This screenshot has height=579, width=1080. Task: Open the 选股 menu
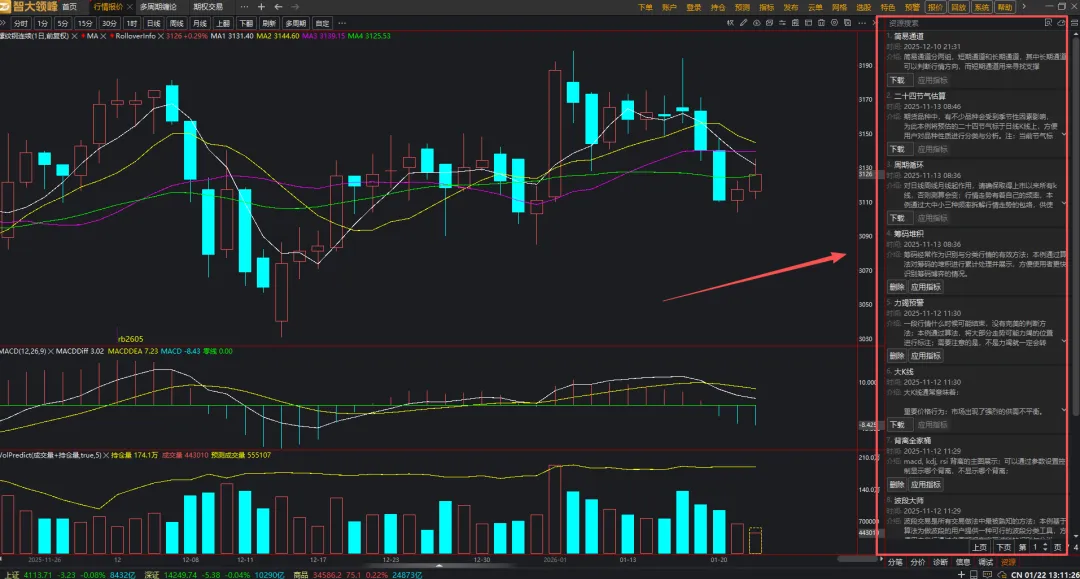864,8
